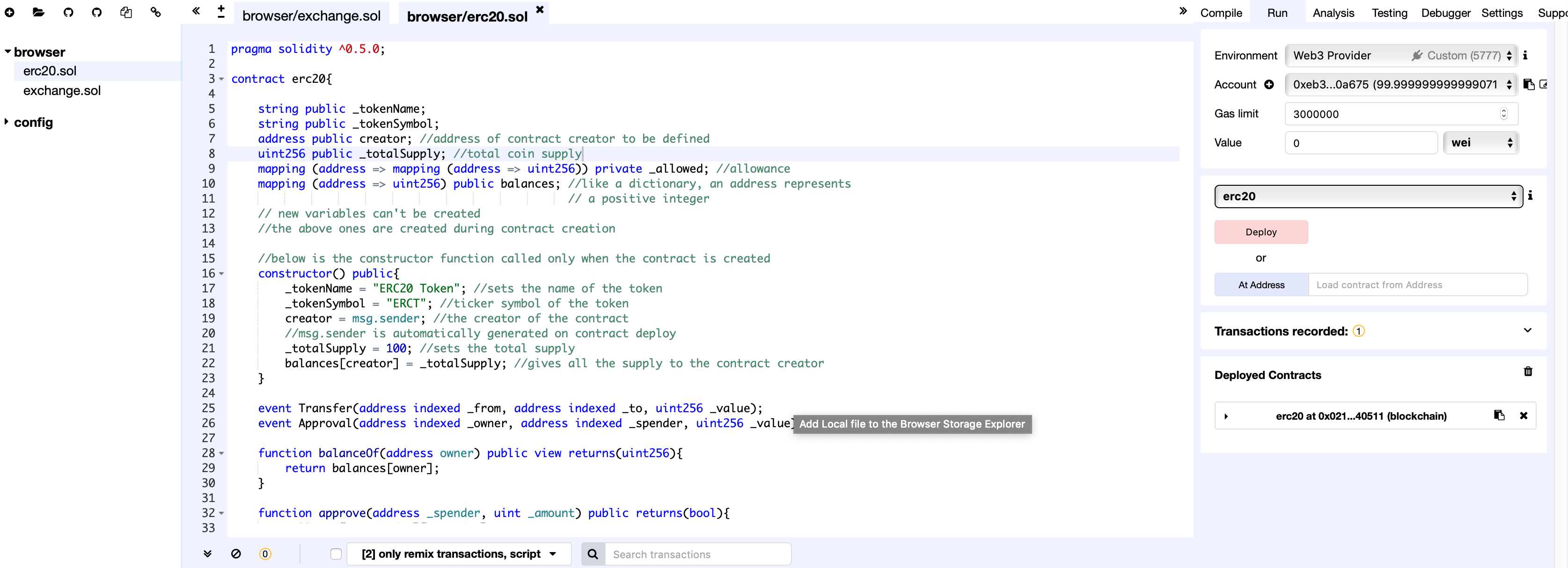Add local file via open-folder icon

tap(38, 12)
